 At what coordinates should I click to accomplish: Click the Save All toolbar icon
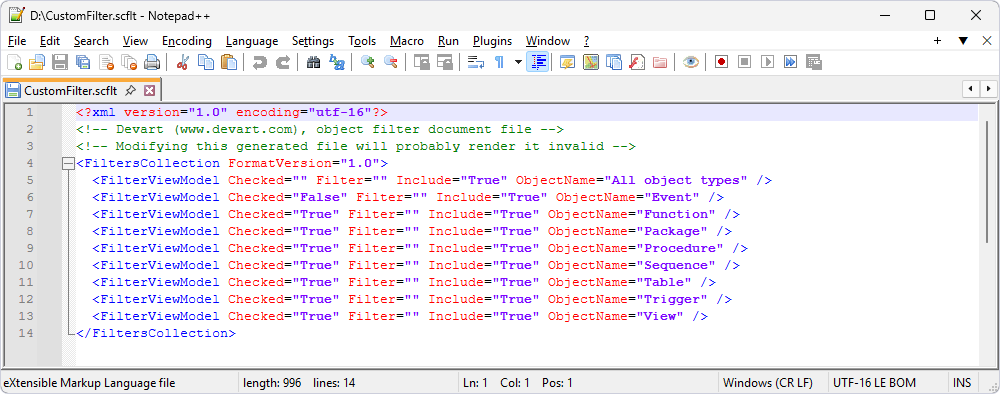[83, 62]
